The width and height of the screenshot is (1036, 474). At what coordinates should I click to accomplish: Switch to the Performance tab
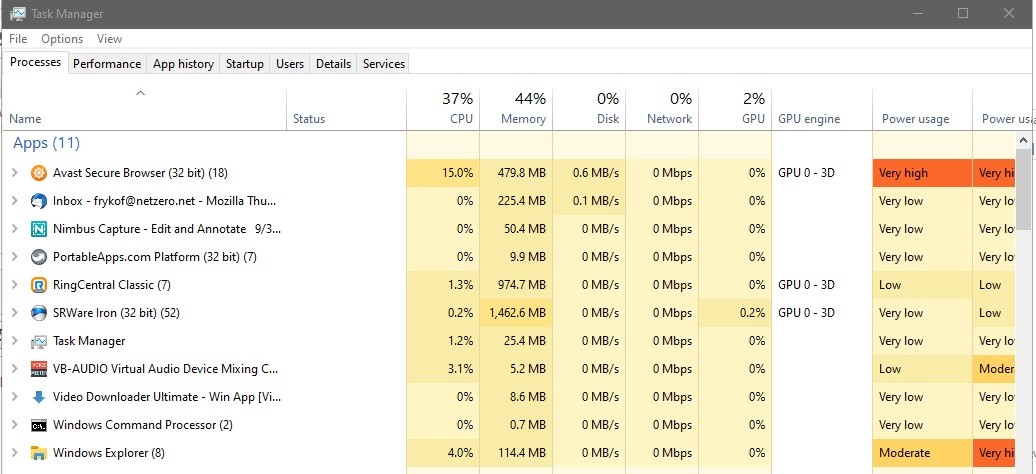pos(107,64)
